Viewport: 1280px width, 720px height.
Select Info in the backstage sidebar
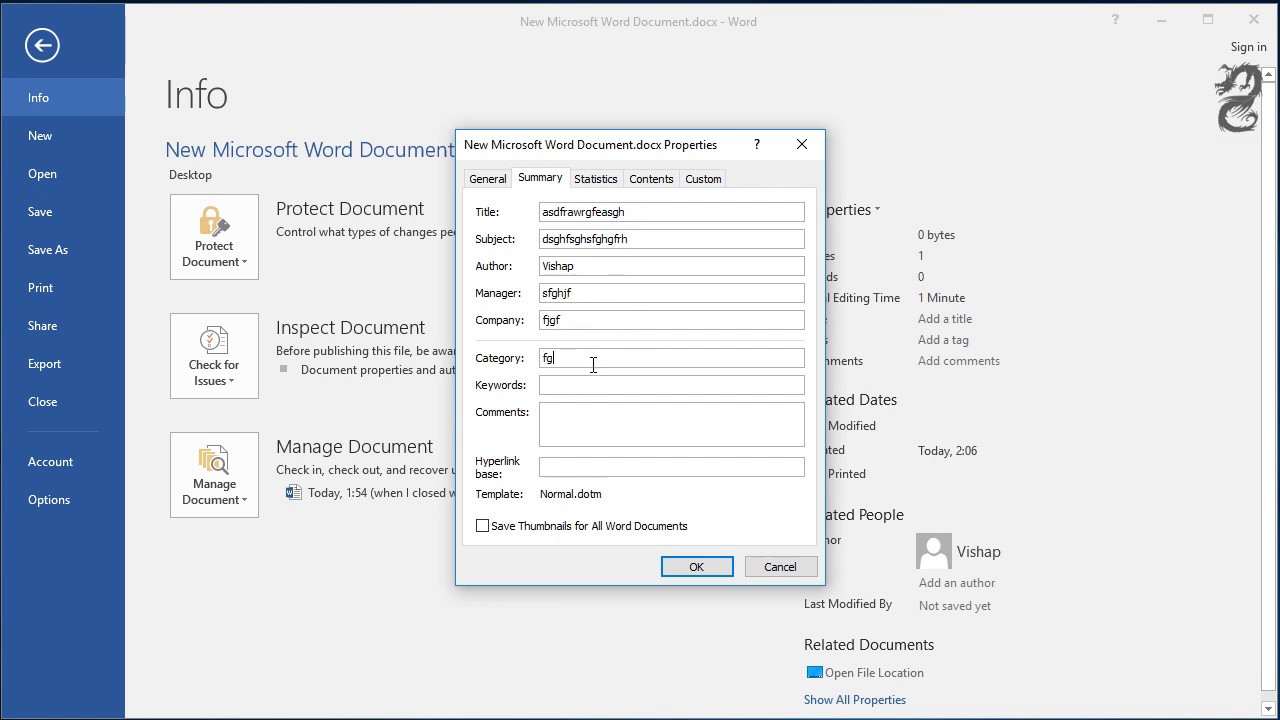click(63, 98)
